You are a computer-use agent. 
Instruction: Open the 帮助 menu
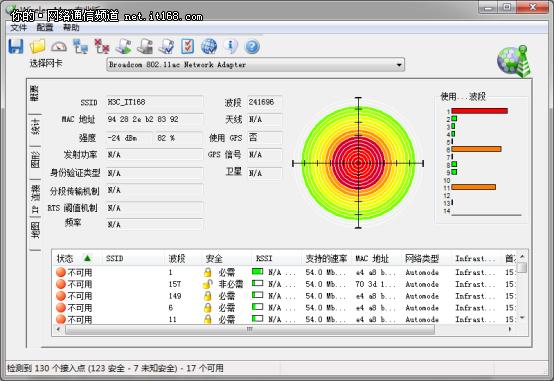(x=71, y=28)
